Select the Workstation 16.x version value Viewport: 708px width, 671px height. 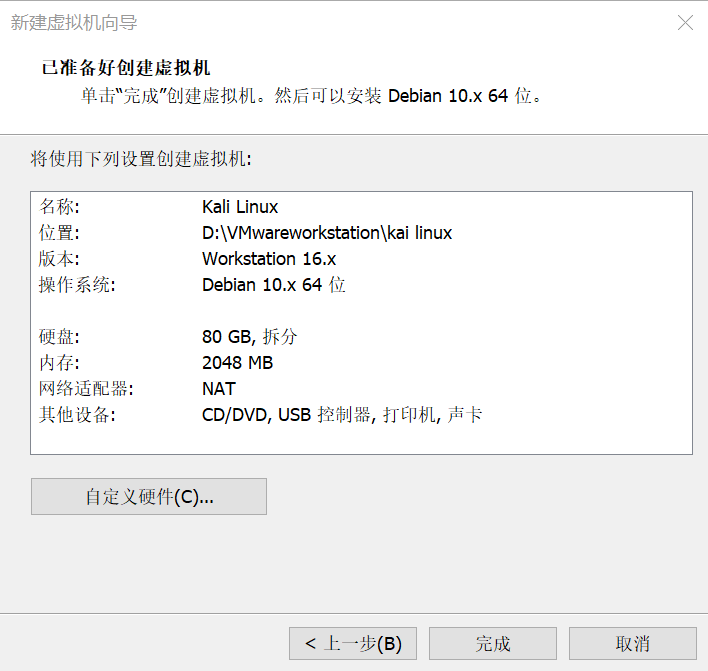269,259
